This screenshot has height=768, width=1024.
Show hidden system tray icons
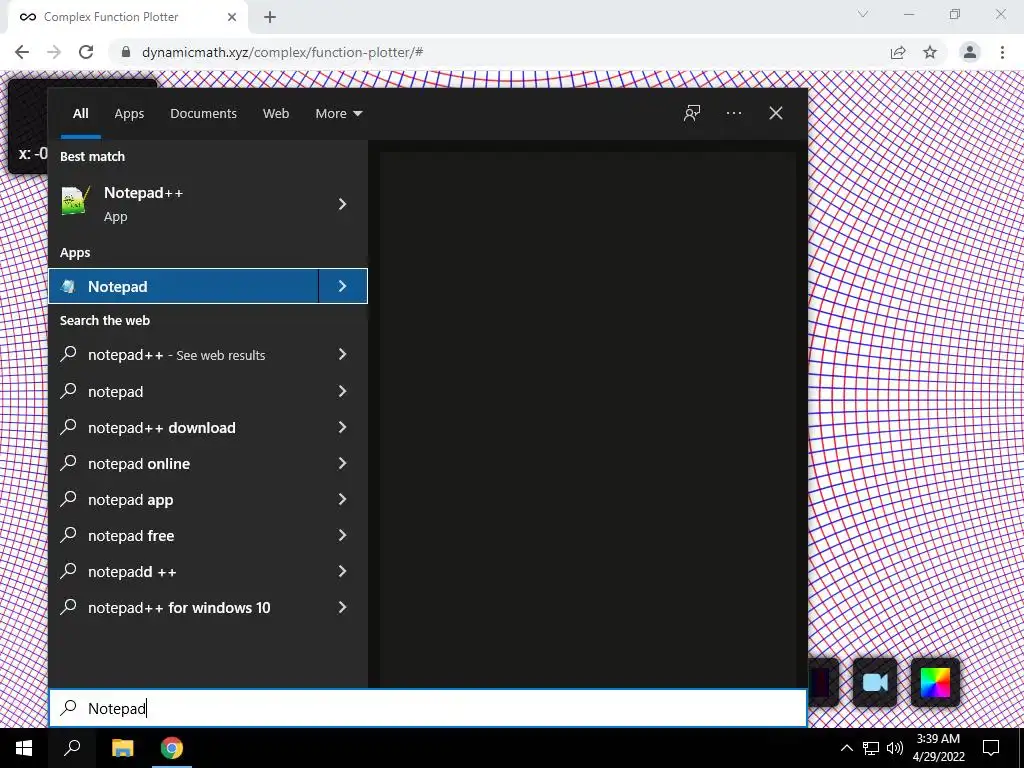coord(846,748)
